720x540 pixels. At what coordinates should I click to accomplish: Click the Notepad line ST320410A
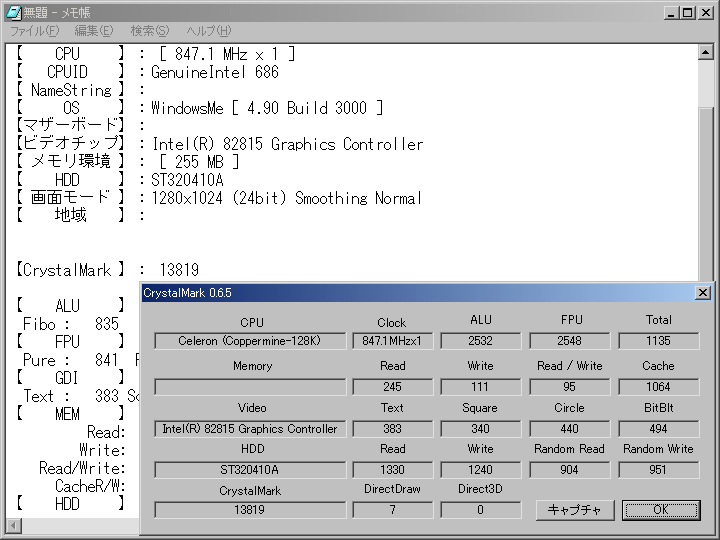click(x=187, y=180)
